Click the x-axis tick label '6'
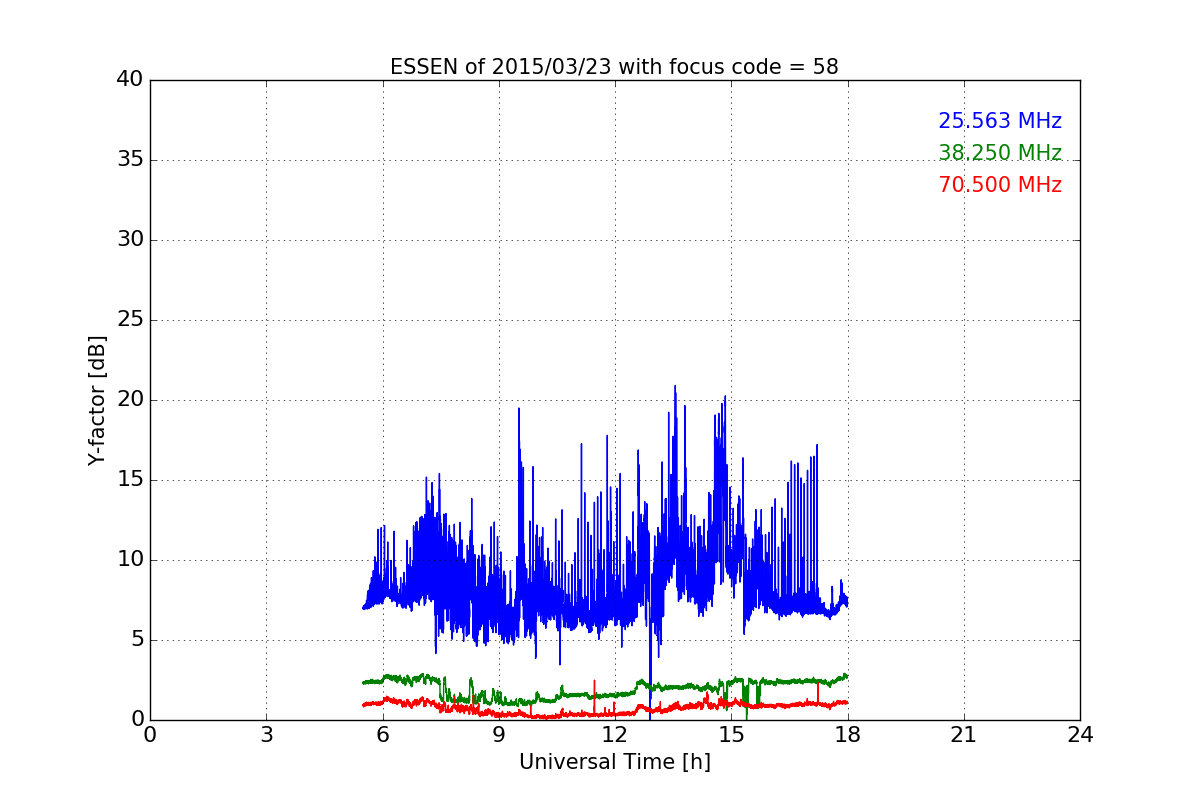This screenshot has width=1200, height=800. tap(382, 734)
